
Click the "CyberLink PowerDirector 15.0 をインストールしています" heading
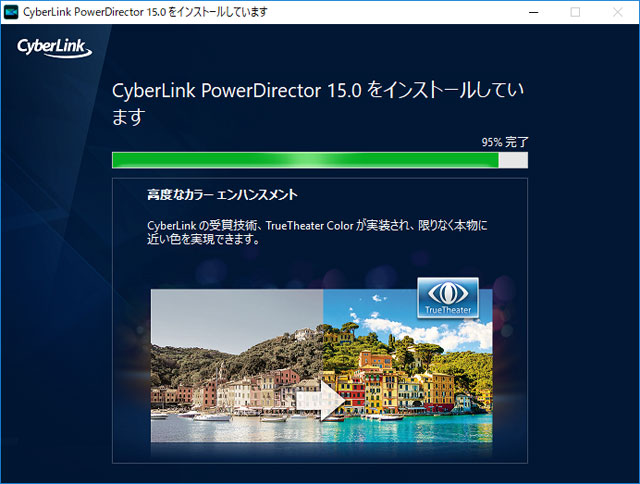(318, 103)
